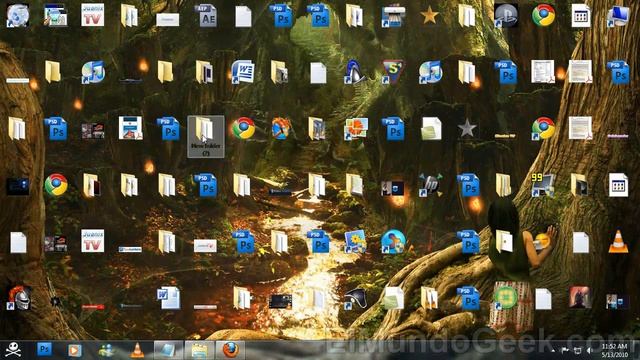Launch the knight helmet game shortcut
Viewport: 640px width, 360px height.
click(x=19, y=298)
